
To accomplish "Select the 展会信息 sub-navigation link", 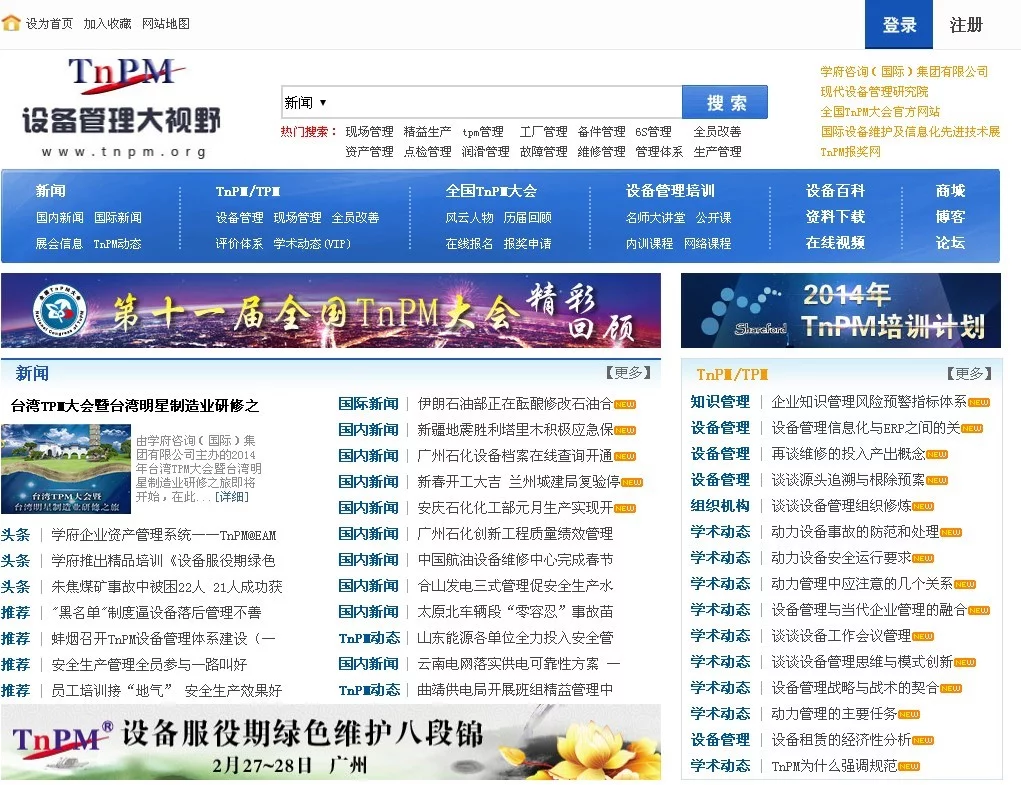I will click(59, 243).
